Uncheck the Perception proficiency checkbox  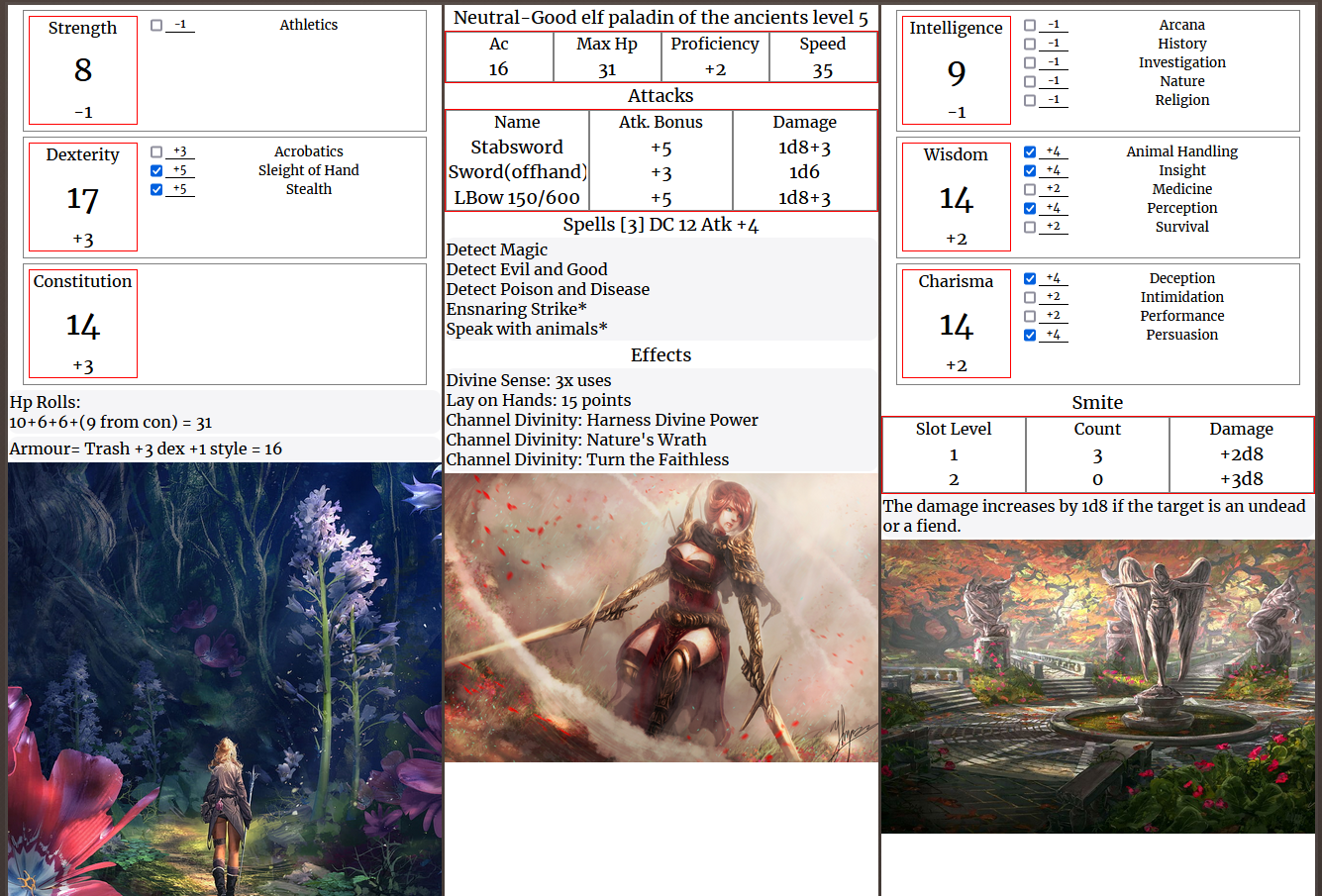tap(1030, 208)
